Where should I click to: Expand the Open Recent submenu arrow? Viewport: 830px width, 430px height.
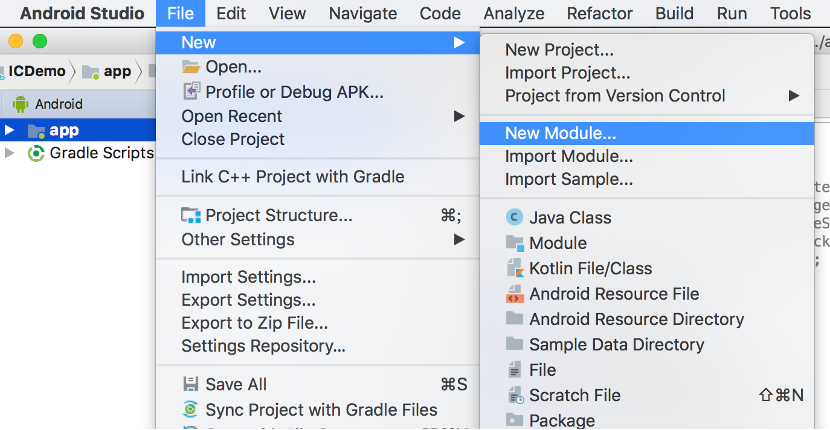tap(459, 116)
